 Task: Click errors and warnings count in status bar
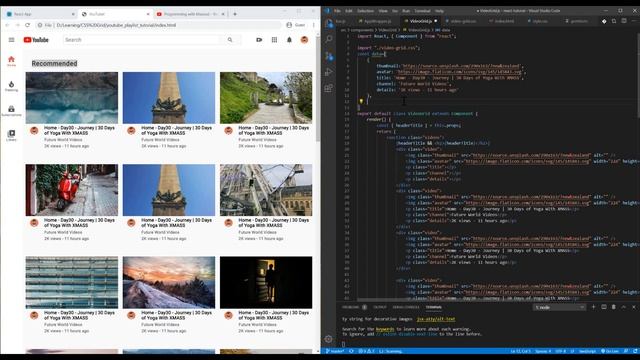[366, 351]
